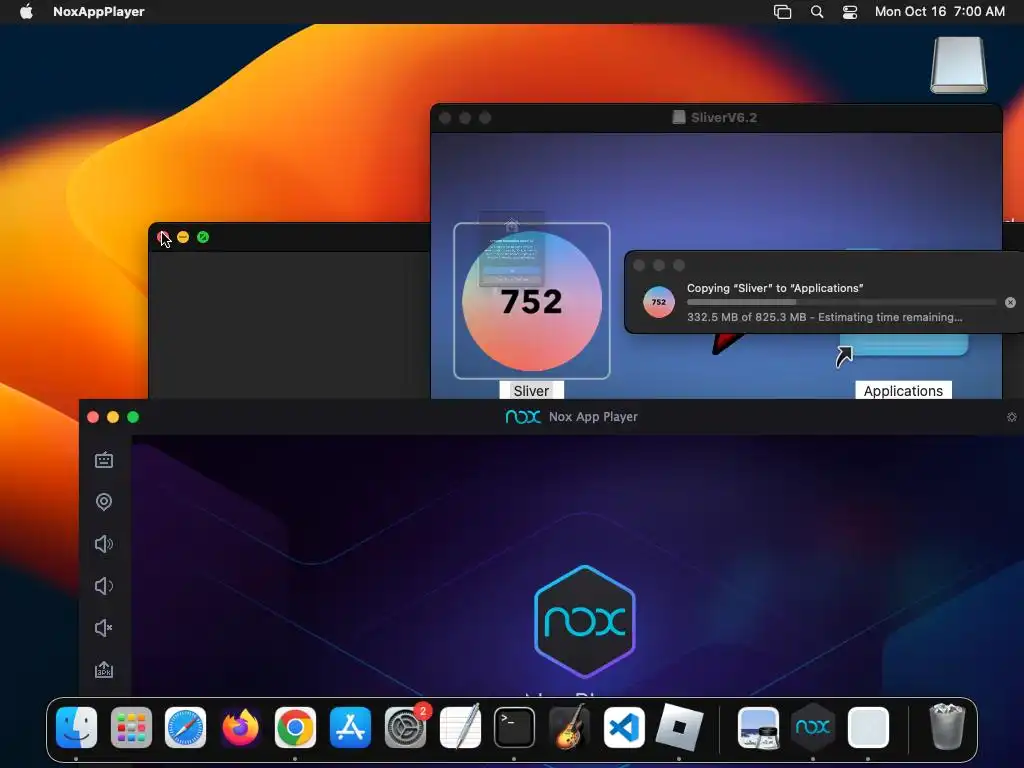Cancel the Sliver copy operation
Screen dimensions: 1024x768
[1010, 302]
